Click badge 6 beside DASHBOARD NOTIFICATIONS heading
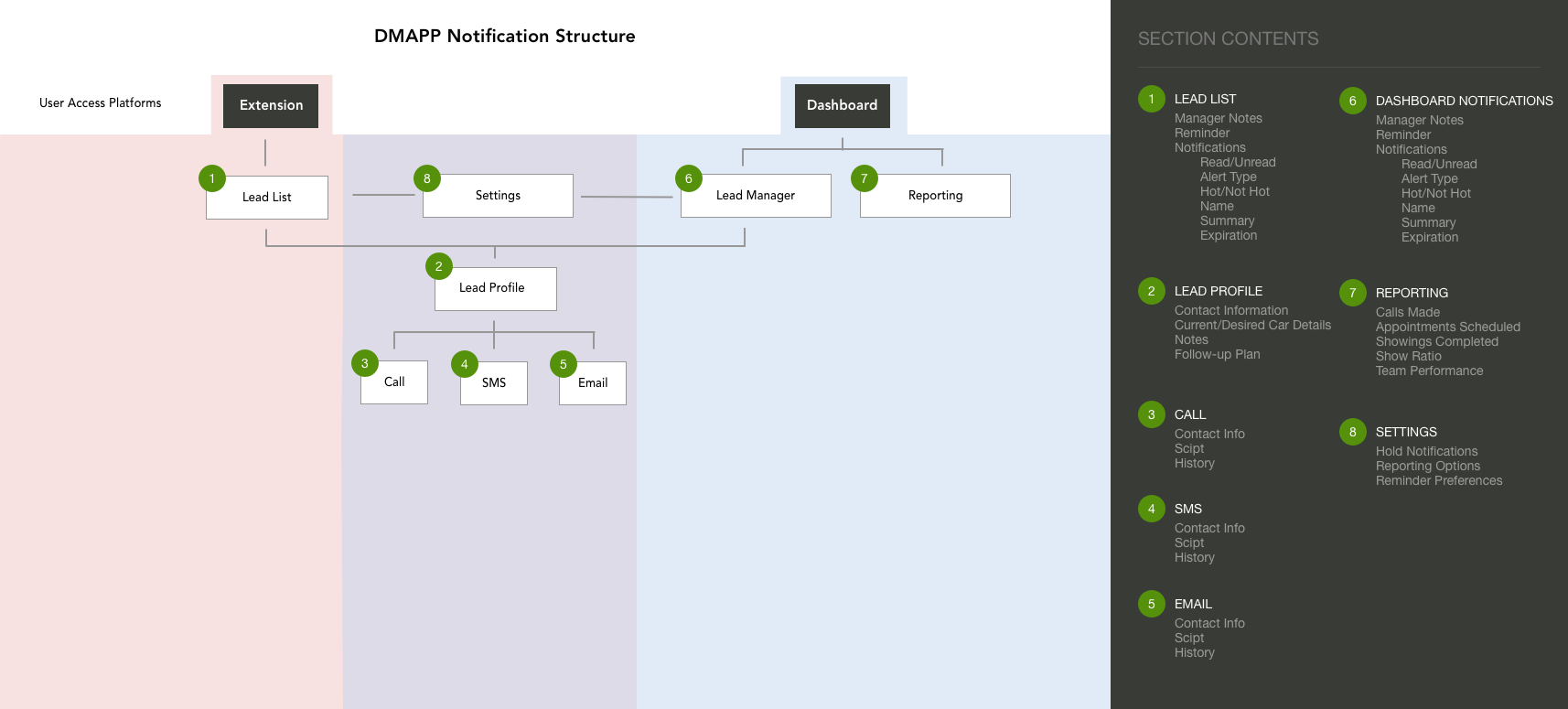 1353,101
